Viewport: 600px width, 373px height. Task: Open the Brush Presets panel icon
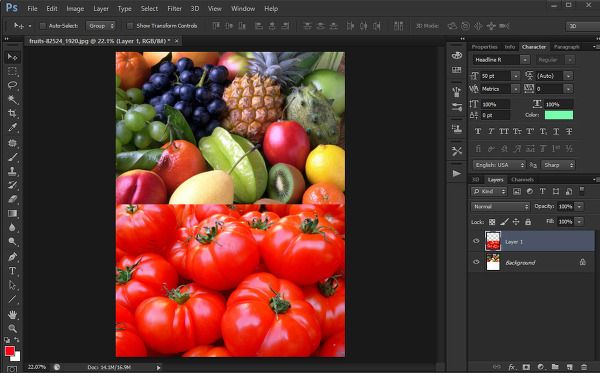pos(457,107)
